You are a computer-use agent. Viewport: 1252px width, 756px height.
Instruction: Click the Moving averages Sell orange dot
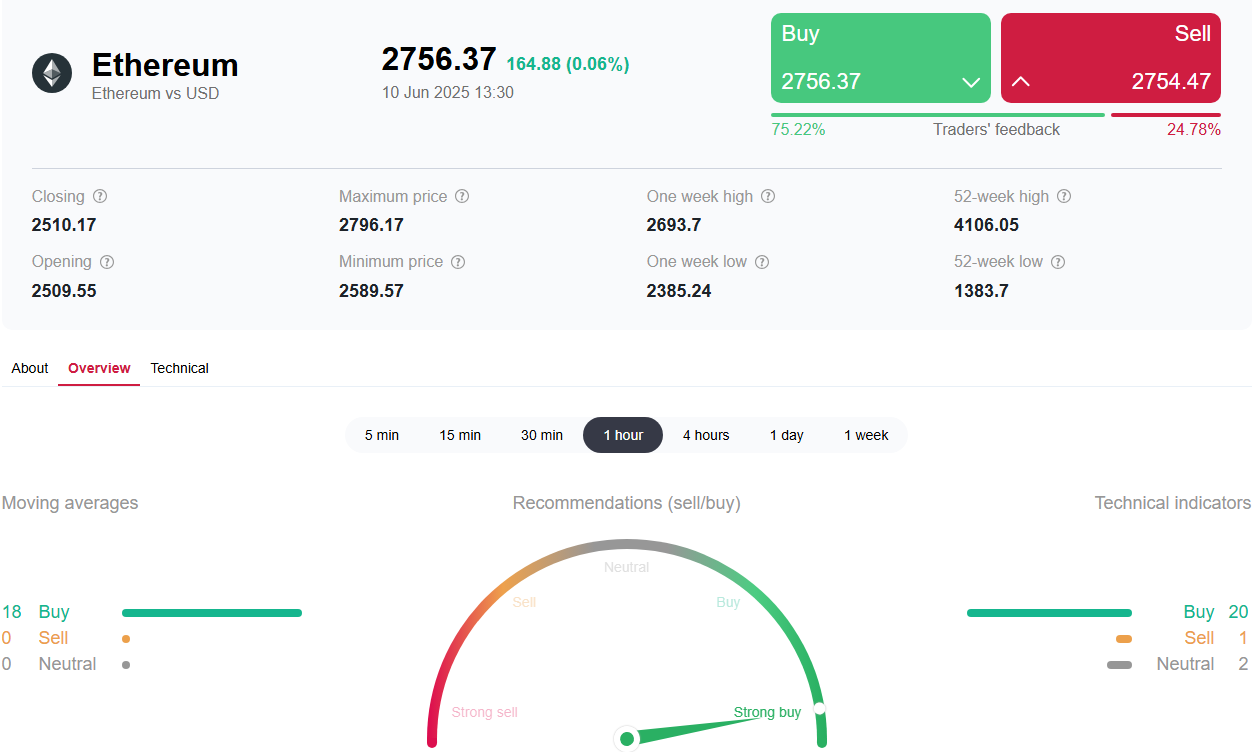[126, 638]
